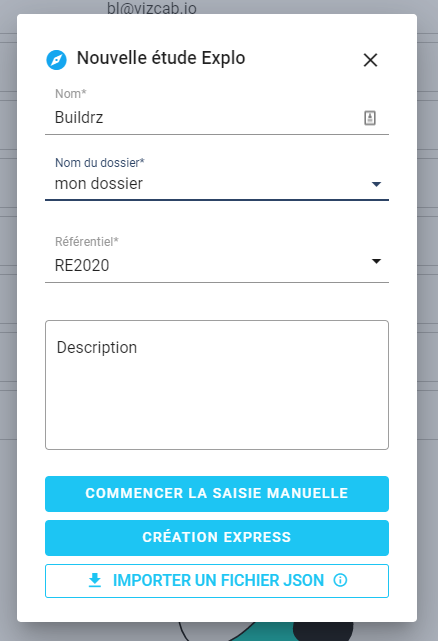This screenshot has height=641, width=438.
Task: Focus the Description text area
Action: point(217,385)
